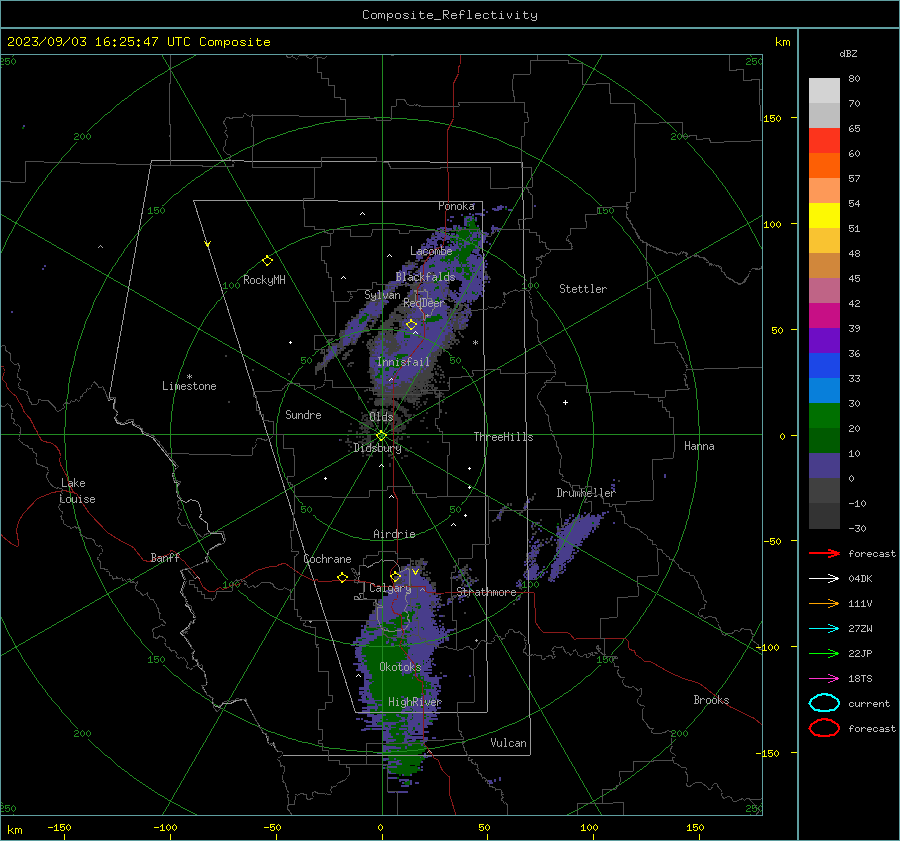The height and width of the screenshot is (841, 900).
Task: Click the Olds town label
Action: coord(381,417)
